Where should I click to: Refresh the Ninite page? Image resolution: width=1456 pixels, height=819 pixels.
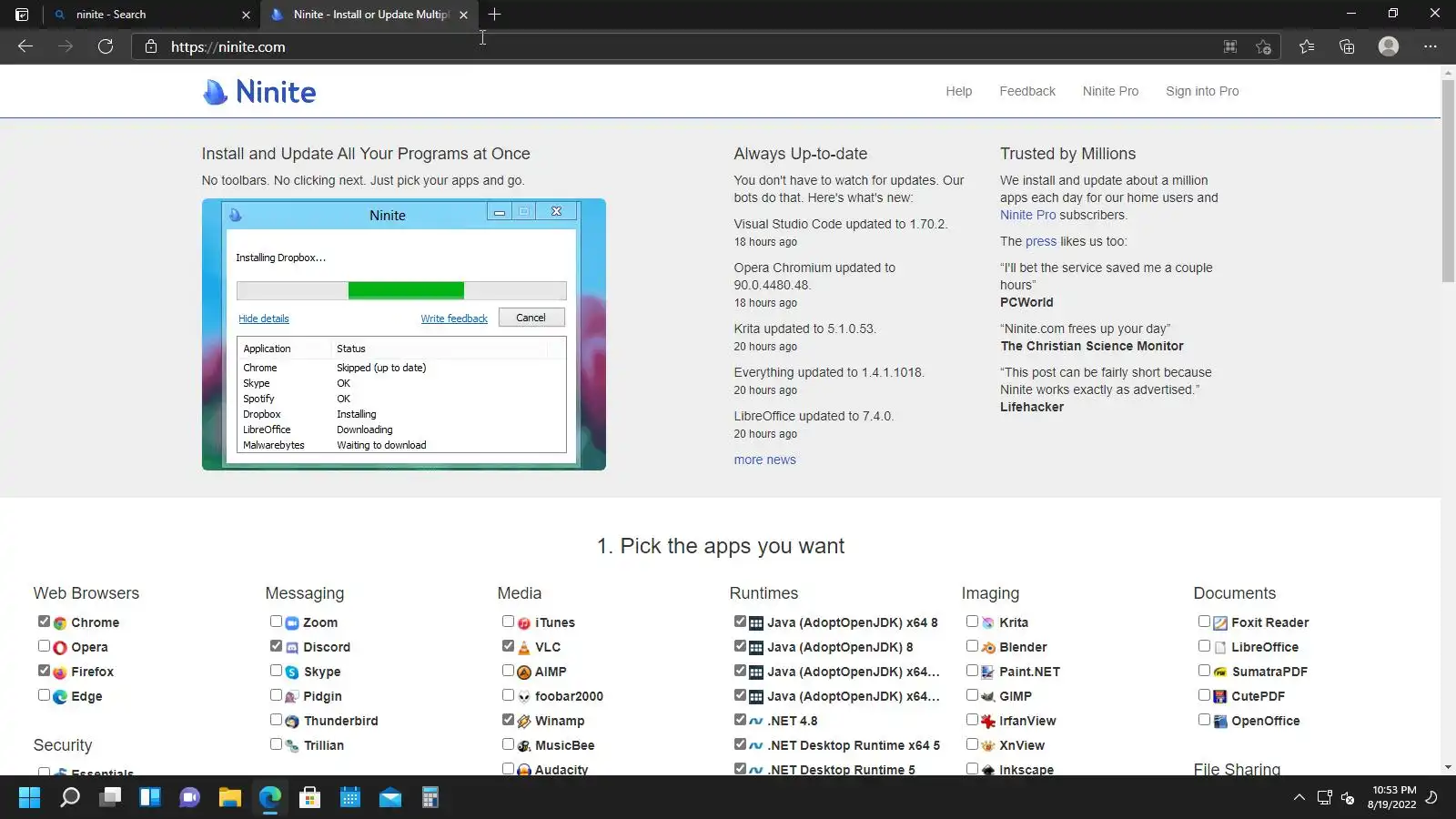(x=106, y=46)
